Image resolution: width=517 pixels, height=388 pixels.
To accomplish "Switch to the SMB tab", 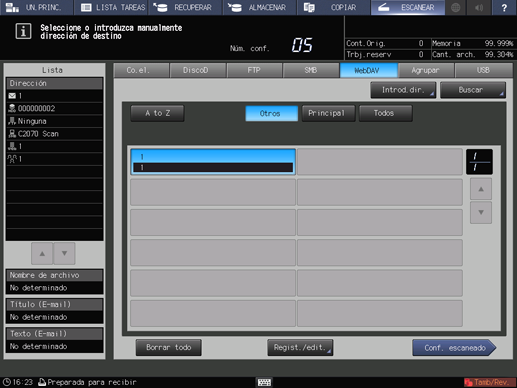I will (x=311, y=70).
